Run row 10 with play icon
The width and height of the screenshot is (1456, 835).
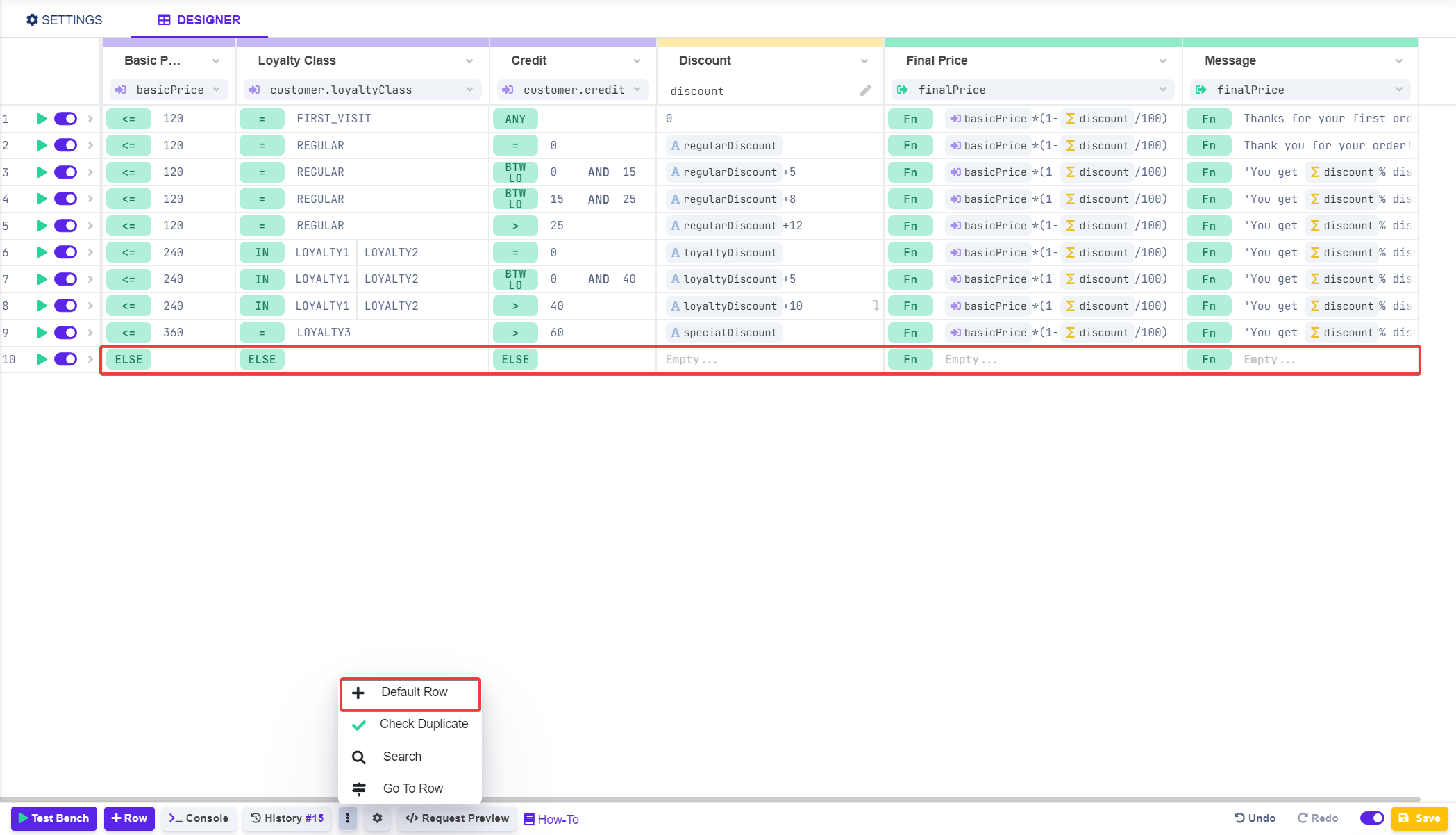pyautogui.click(x=42, y=359)
